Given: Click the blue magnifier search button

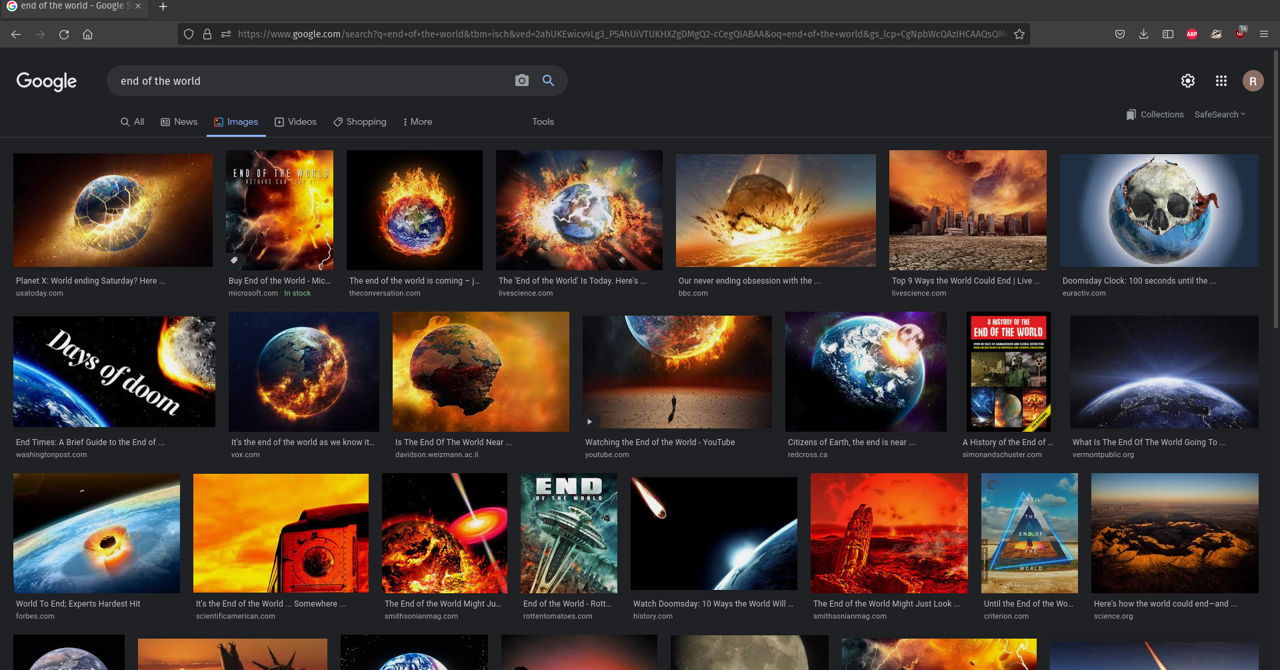Looking at the screenshot, I should click(x=548, y=81).
